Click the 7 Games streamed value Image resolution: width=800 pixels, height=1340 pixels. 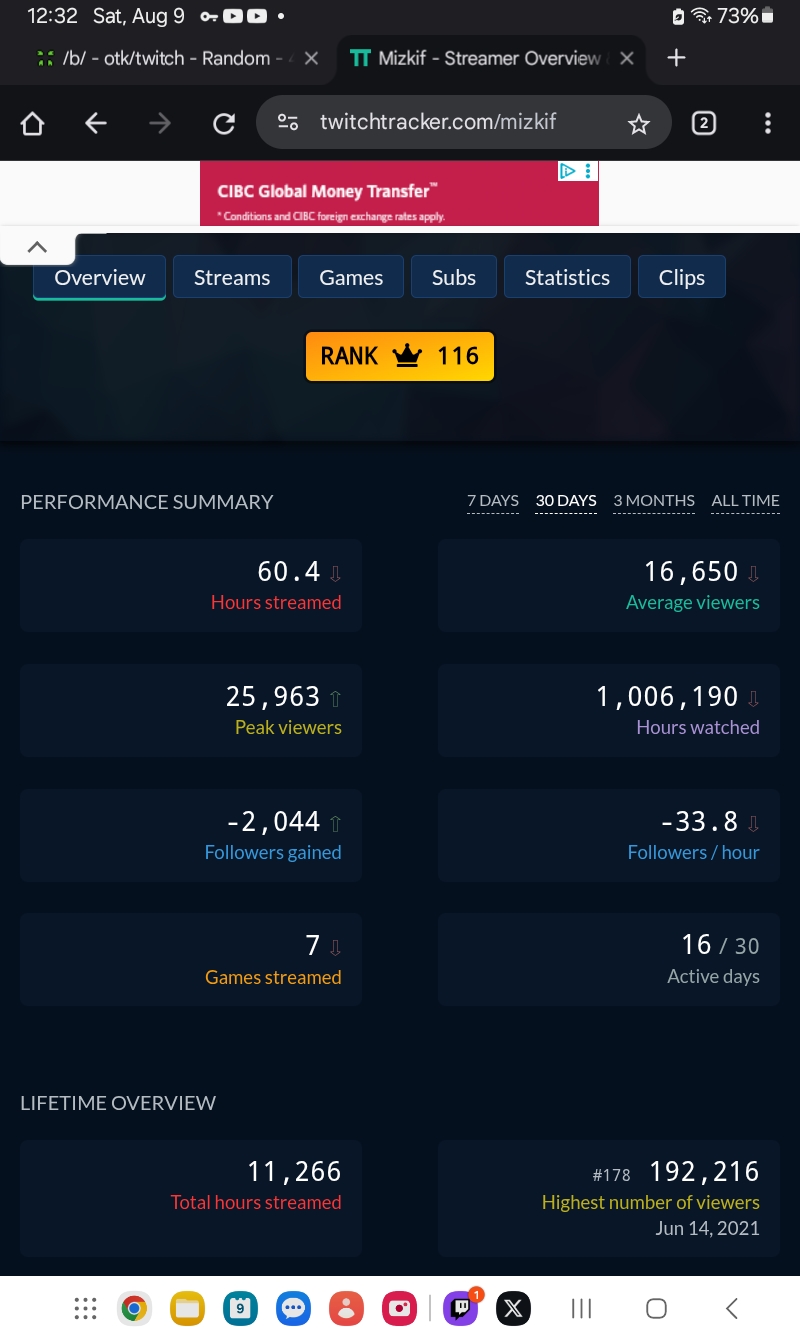[x=313, y=946]
